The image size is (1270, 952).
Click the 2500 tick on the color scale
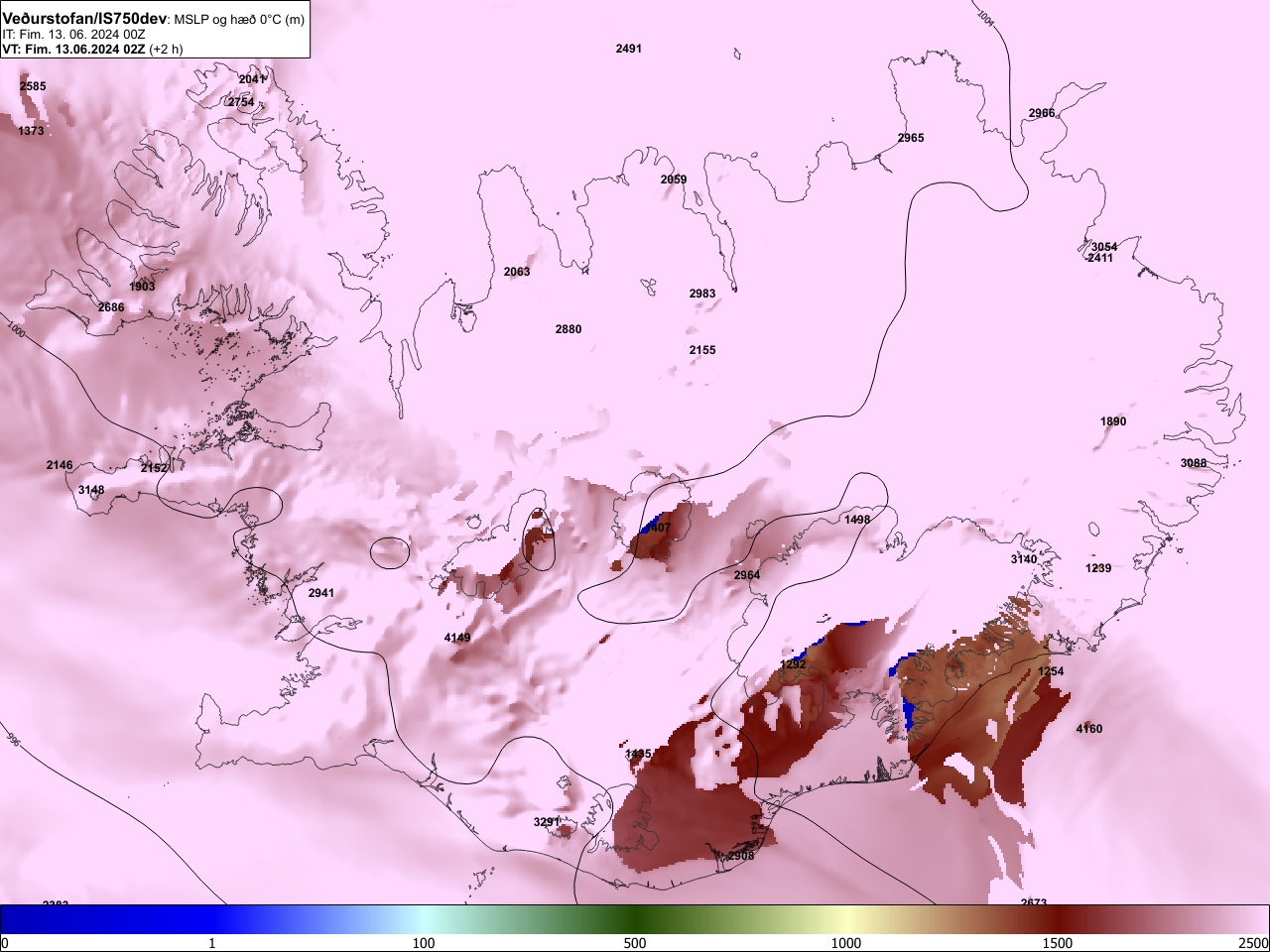point(1254,943)
